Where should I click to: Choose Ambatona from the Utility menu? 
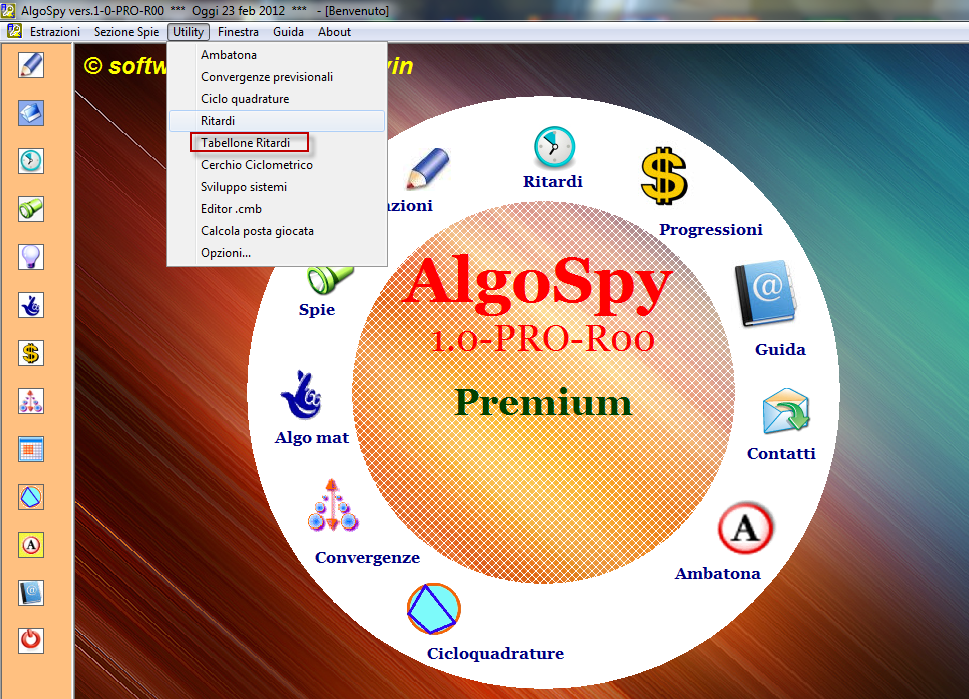pos(277,55)
